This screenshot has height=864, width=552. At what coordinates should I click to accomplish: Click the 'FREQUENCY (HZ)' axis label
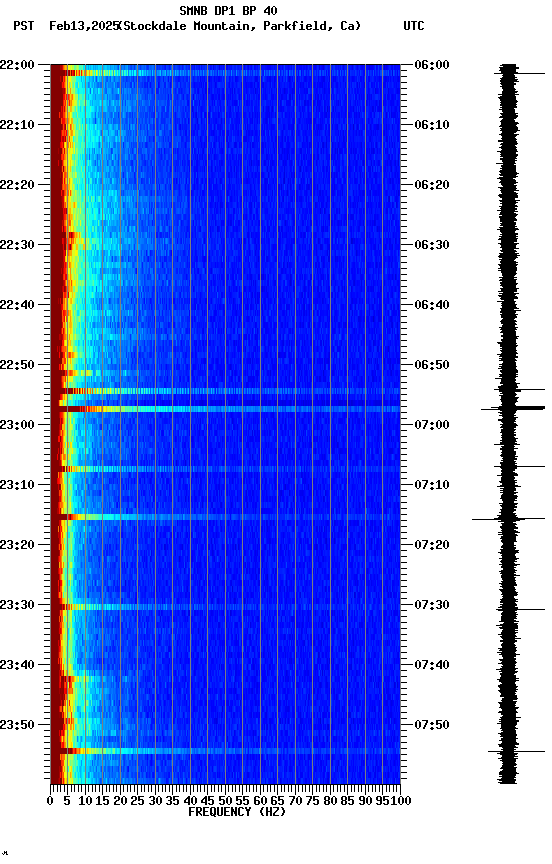coord(237,812)
